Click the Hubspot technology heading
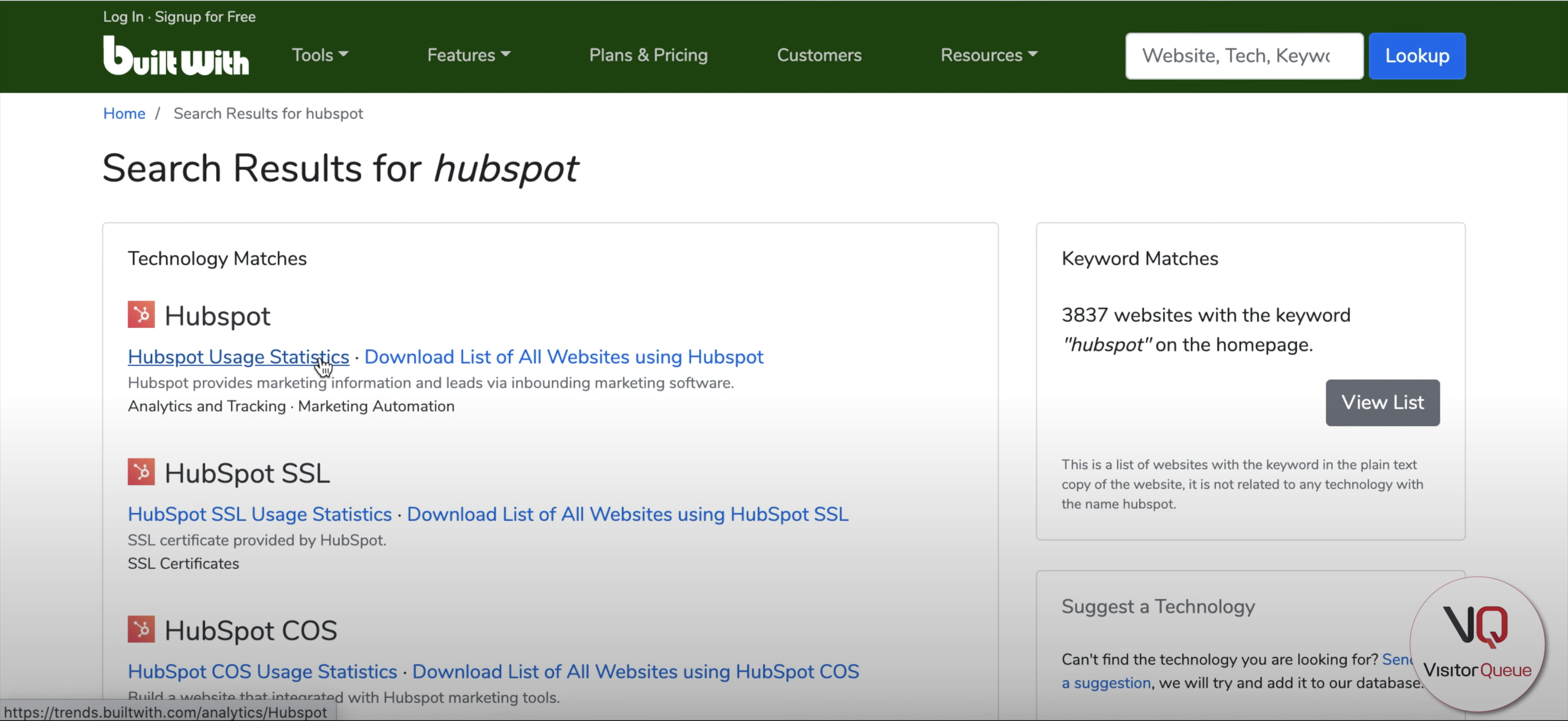 coord(217,316)
